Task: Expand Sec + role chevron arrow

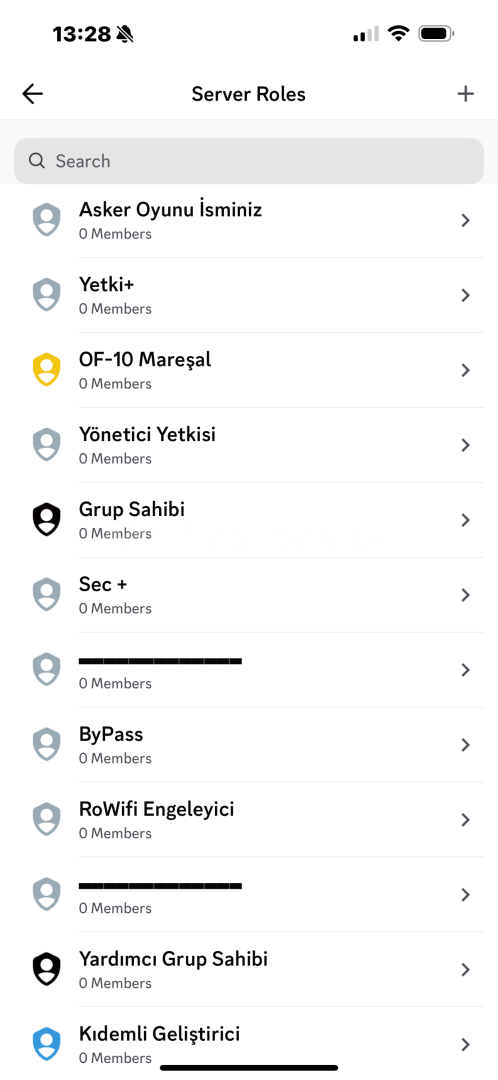Action: pyautogui.click(x=466, y=594)
